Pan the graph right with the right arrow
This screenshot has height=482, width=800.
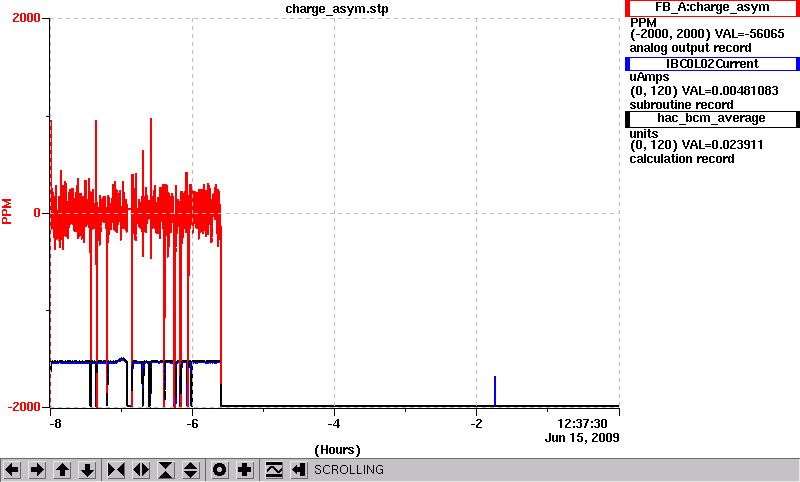[x=37, y=470]
